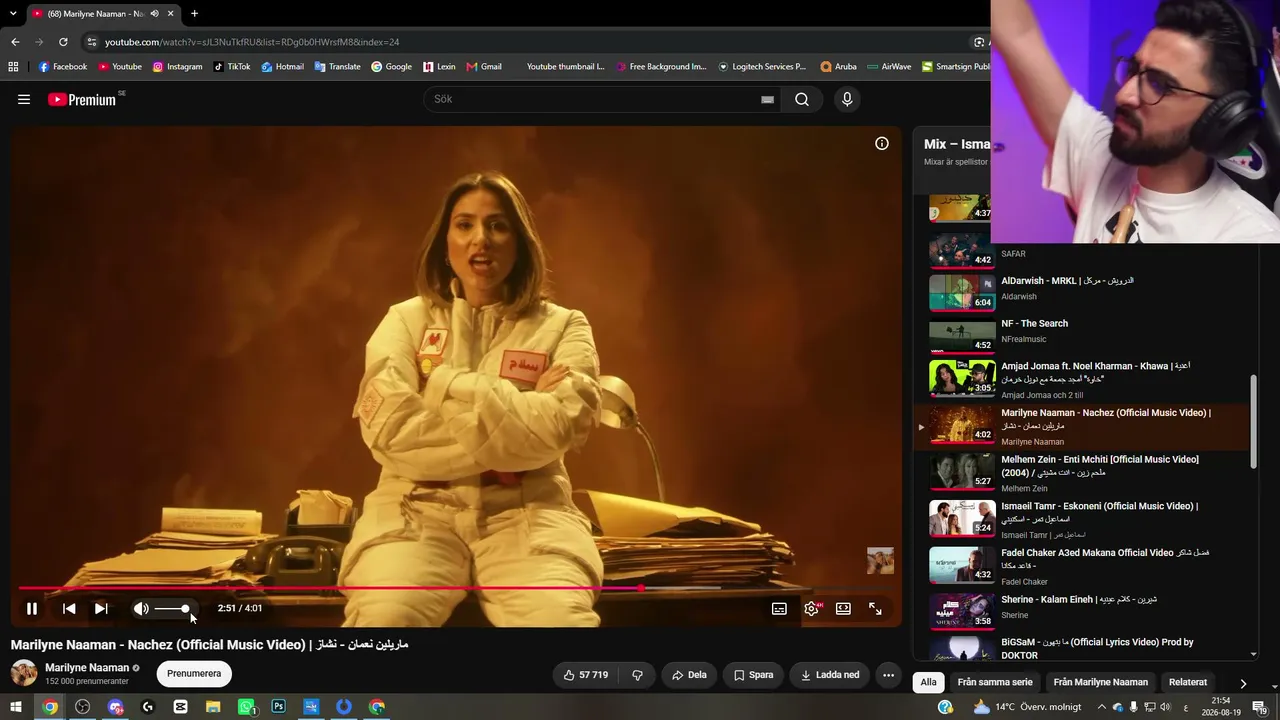The image size is (1280, 720).
Task: Select the Alla filter chip
Action: (x=929, y=682)
